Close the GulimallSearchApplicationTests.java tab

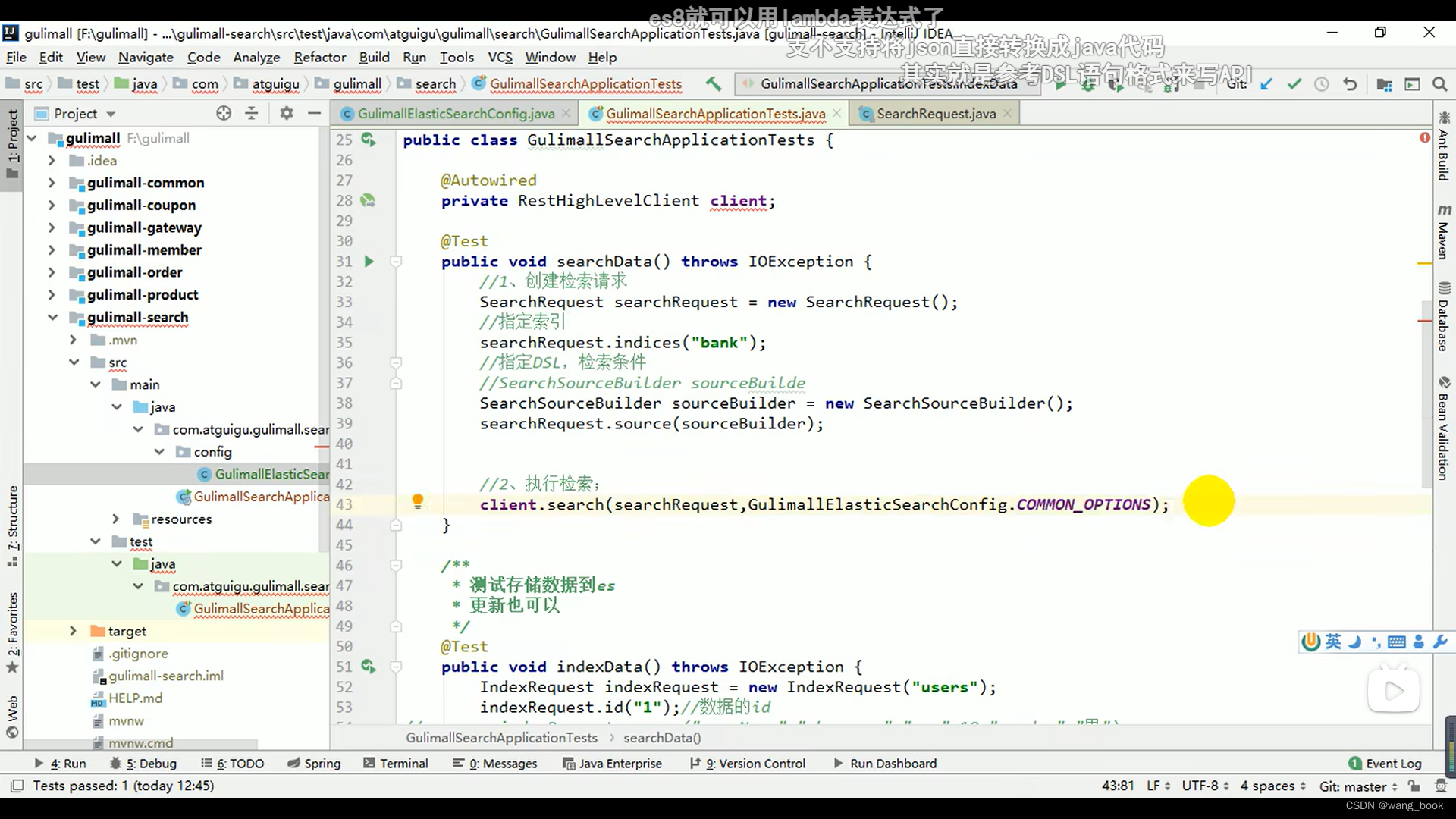click(x=836, y=113)
